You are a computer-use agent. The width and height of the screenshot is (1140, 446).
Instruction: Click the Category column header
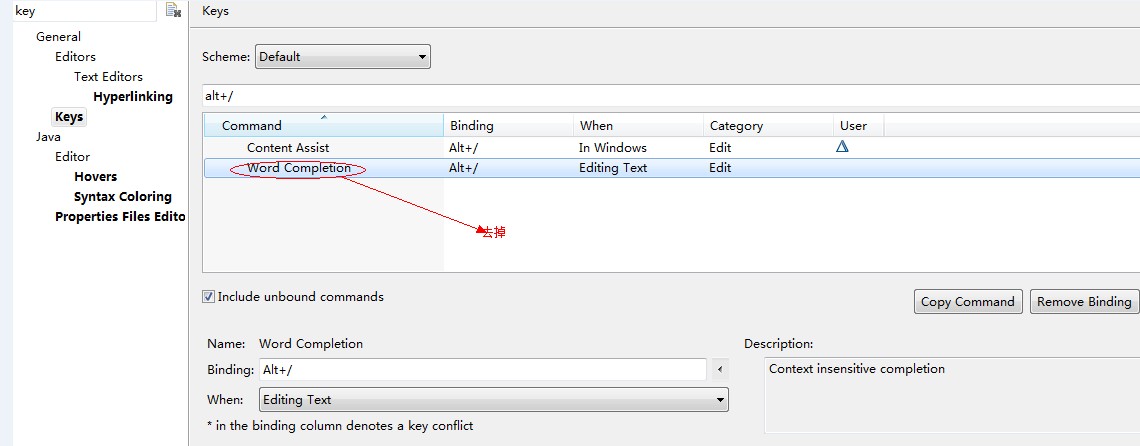[x=767, y=126]
